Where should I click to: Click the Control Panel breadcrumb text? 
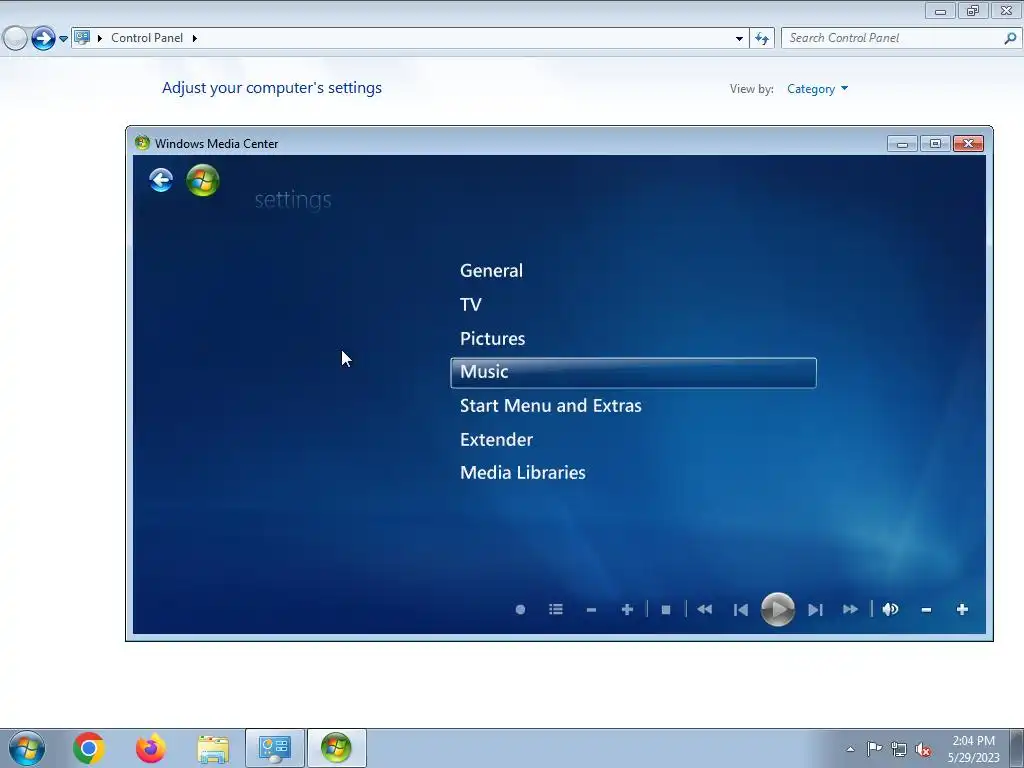[147, 38]
